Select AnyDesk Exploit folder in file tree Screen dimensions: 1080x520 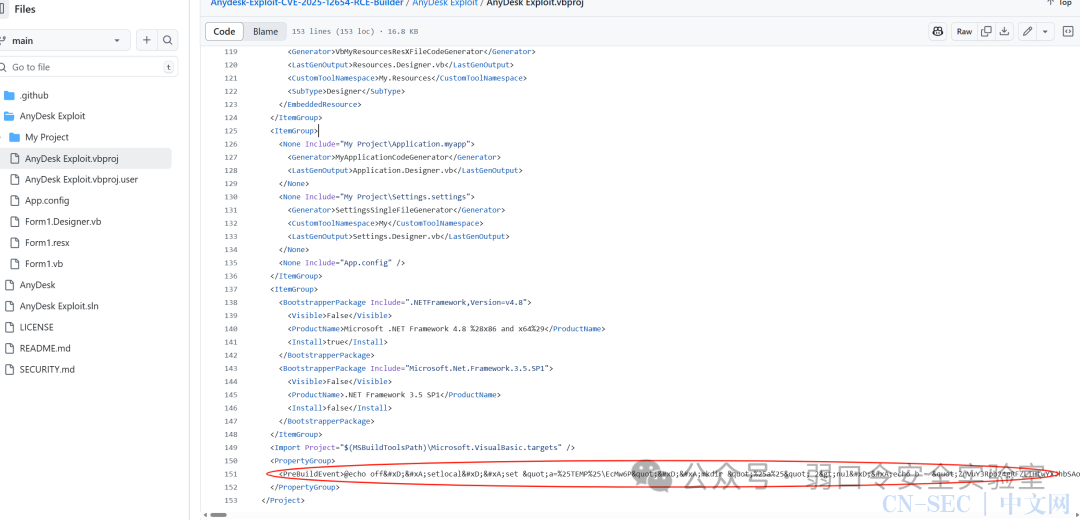tap(52, 116)
